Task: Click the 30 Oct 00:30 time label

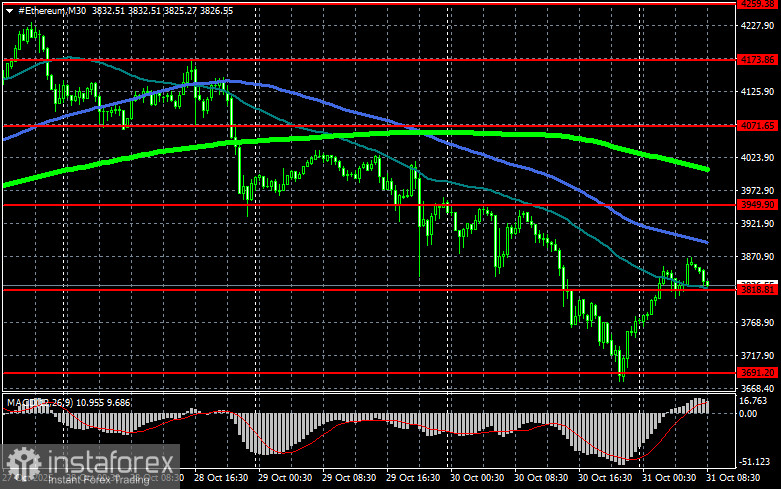Action: pos(477,478)
